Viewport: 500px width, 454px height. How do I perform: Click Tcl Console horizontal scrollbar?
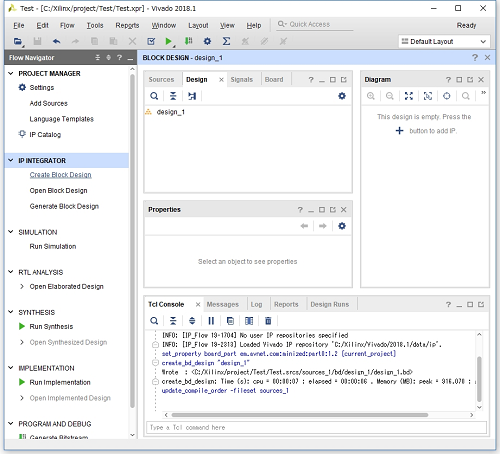coord(300,415)
